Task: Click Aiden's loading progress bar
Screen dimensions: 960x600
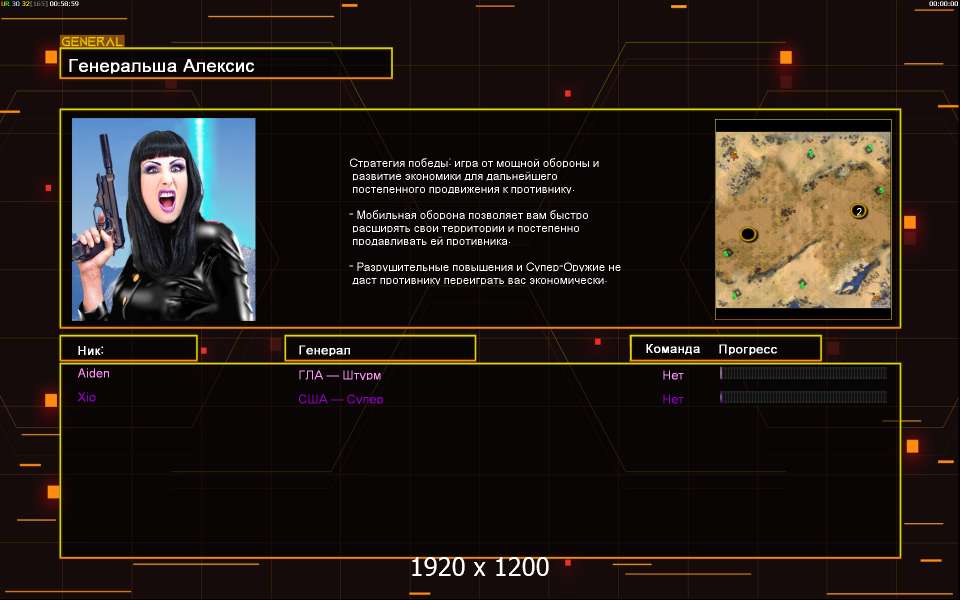Action: [x=803, y=373]
